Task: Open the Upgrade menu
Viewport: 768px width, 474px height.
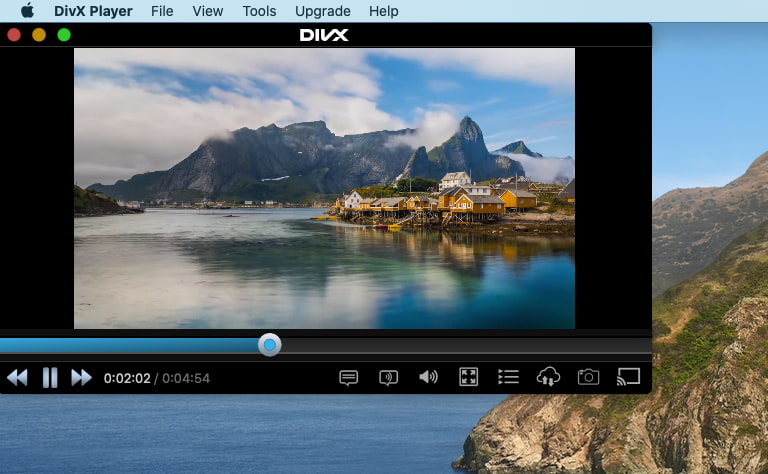Action: 323,11
